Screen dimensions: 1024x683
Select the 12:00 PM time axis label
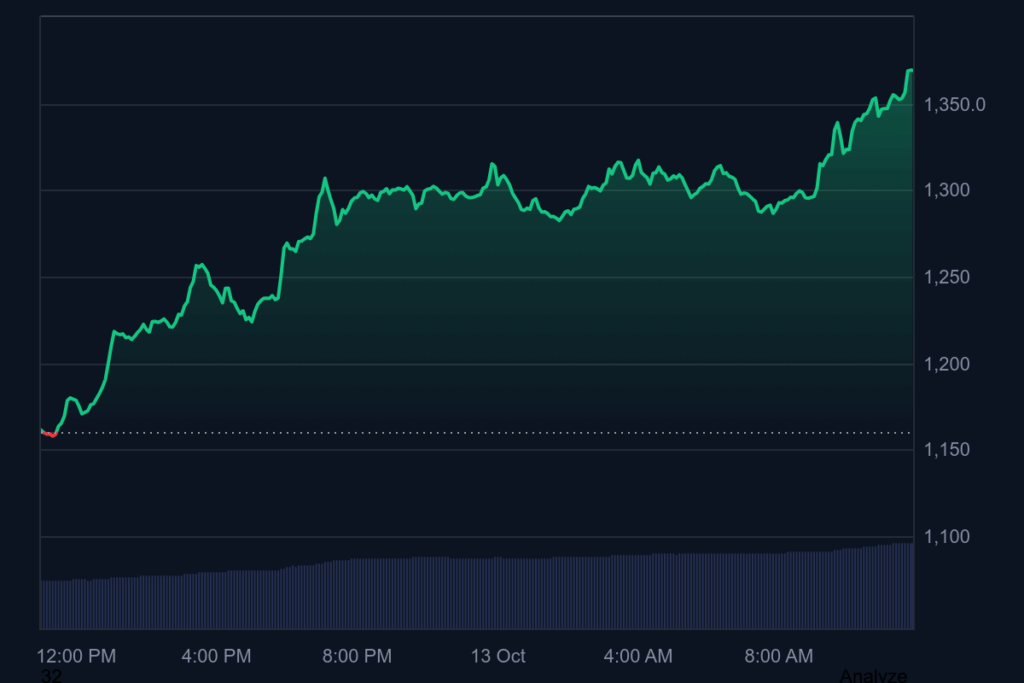coord(76,656)
